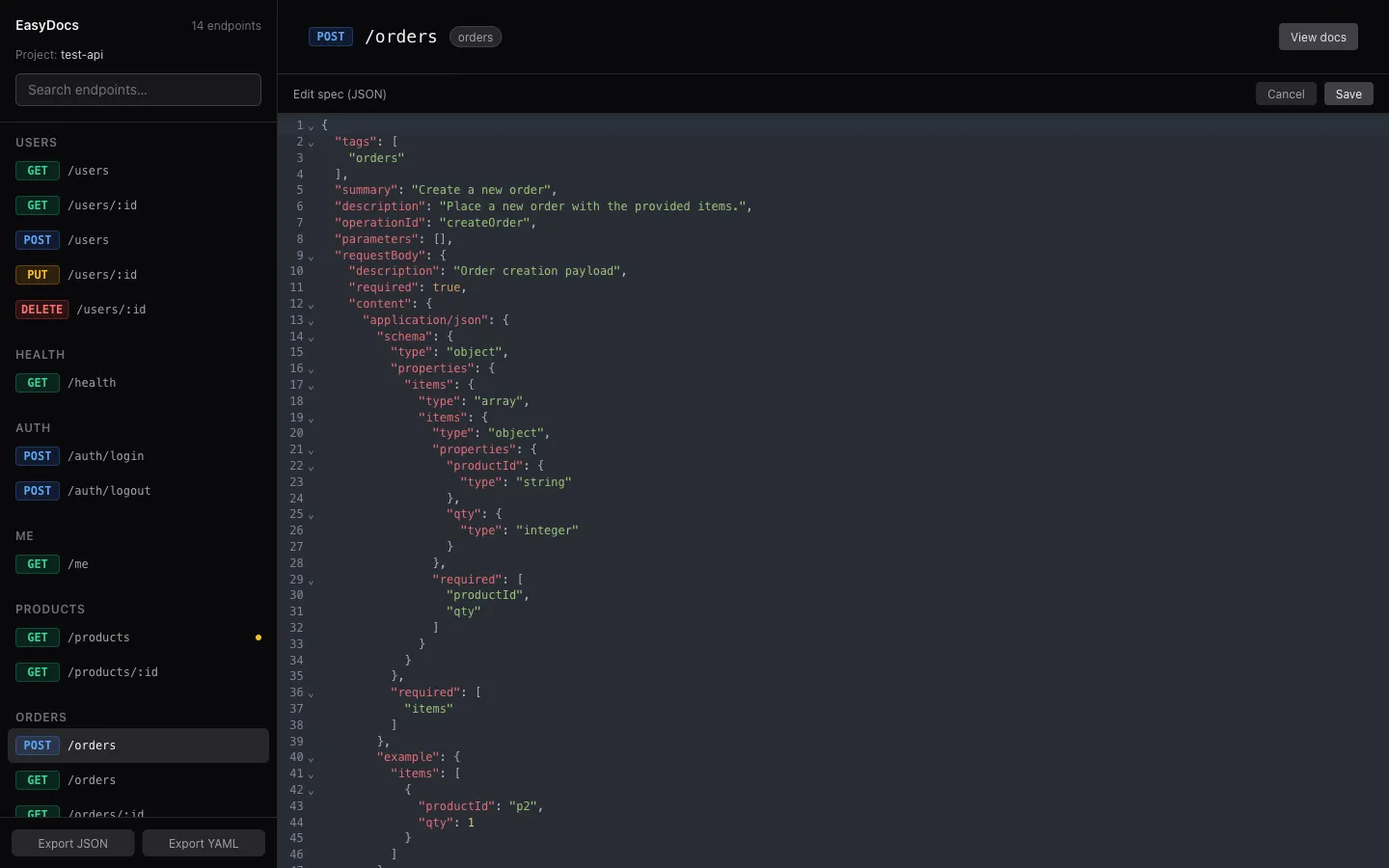Export the project as YAML
This screenshot has height=868, width=1389.
pos(204,843)
